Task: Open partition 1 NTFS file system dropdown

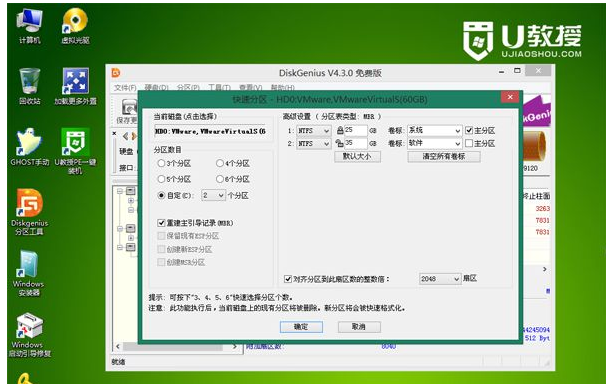Action: pyautogui.click(x=314, y=131)
